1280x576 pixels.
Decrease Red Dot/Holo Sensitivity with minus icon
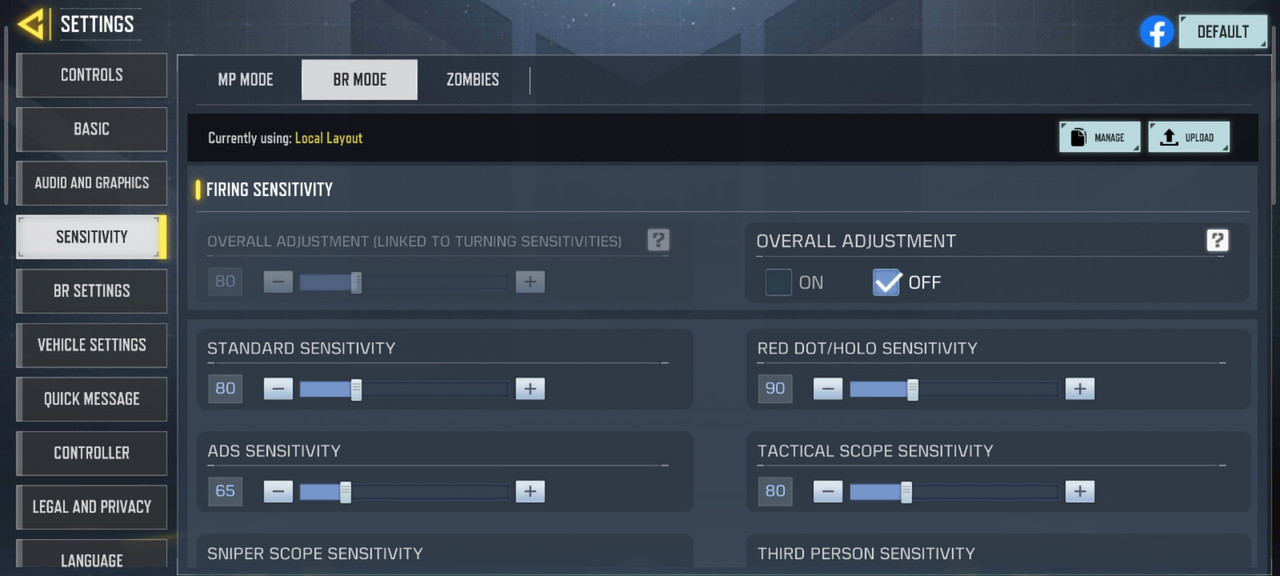tap(828, 388)
